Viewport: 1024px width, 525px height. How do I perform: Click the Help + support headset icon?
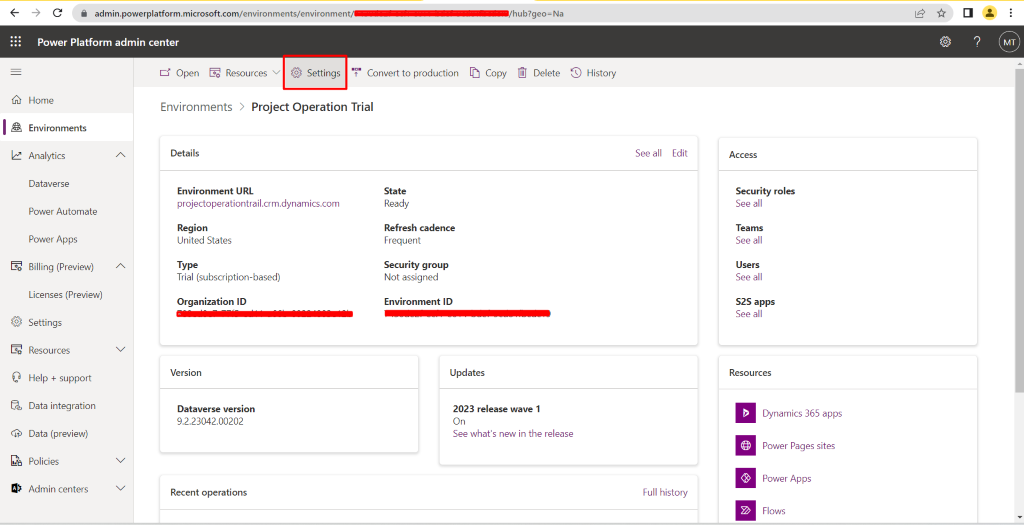click(x=16, y=377)
